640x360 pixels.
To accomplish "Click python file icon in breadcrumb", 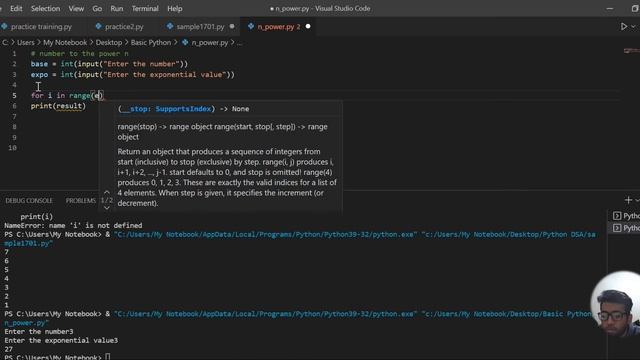I will (185, 42).
